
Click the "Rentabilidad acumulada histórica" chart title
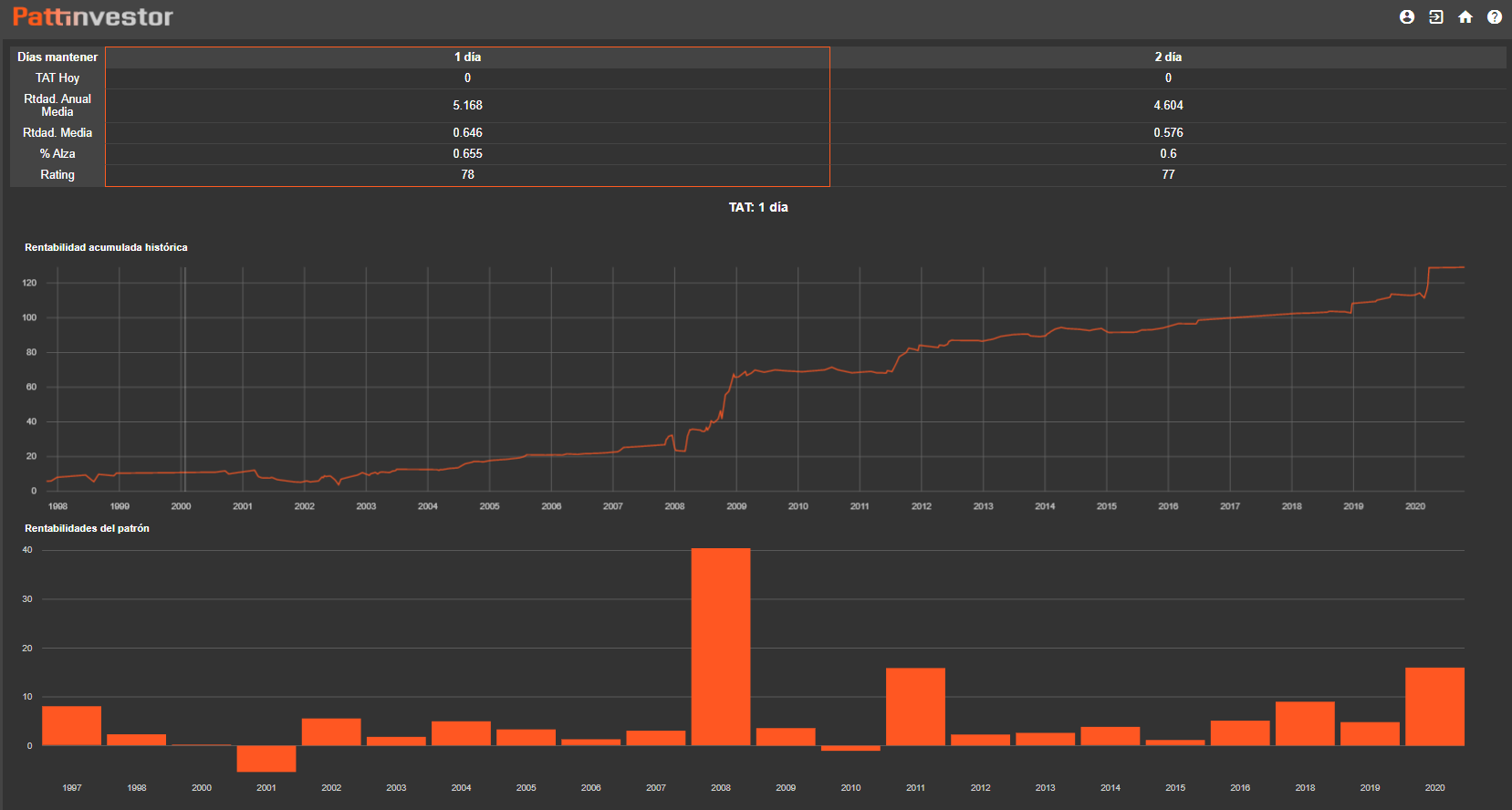tap(106, 247)
